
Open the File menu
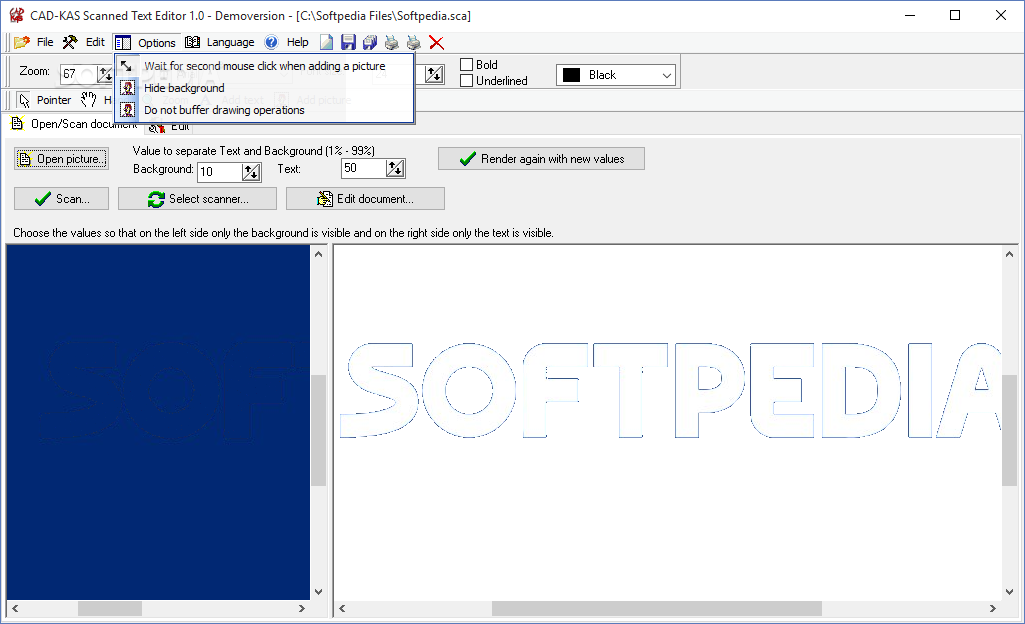point(34,42)
